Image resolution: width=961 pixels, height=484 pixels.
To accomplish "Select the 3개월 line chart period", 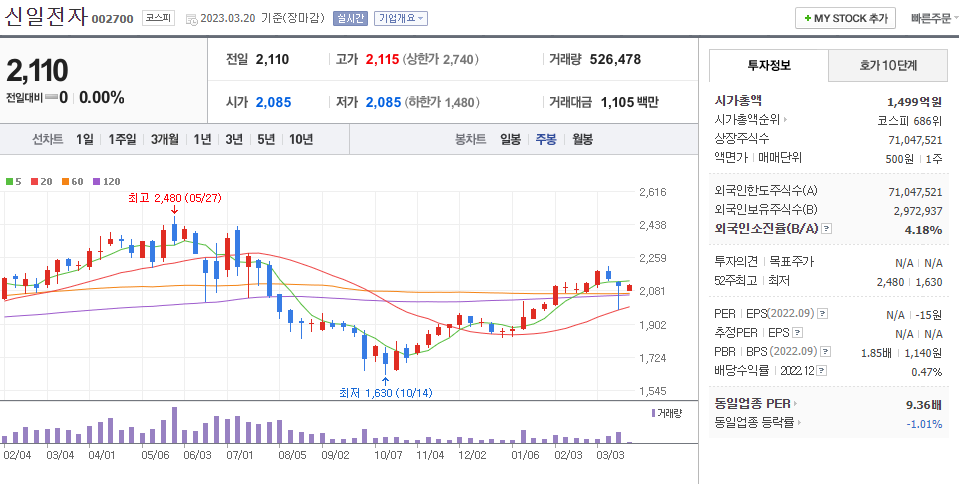I will (165, 139).
